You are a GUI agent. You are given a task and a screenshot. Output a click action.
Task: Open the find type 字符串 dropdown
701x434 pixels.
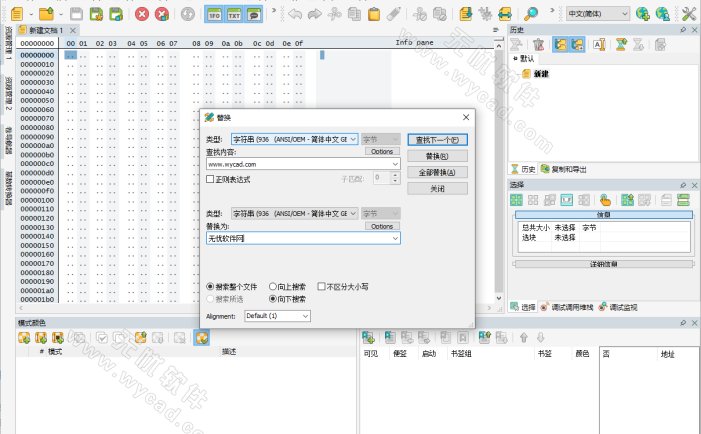[294, 139]
